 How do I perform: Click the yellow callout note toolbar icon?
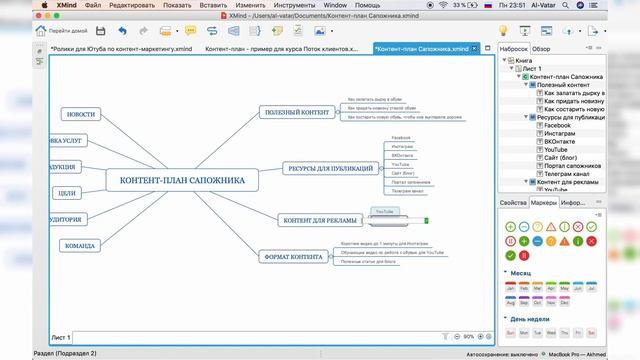(x=190, y=31)
